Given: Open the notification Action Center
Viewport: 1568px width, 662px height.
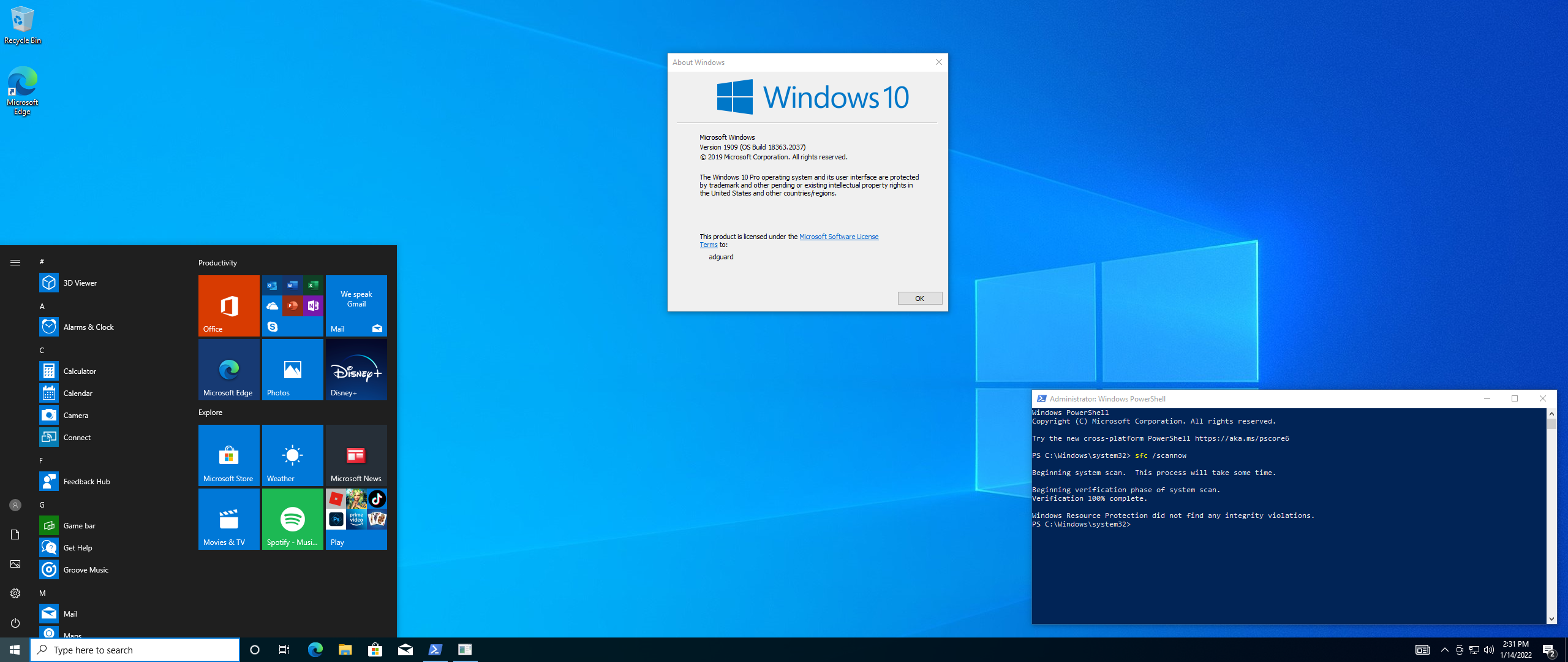Looking at the screenshot, I should pyautogui.click(x=1549, y=650).
